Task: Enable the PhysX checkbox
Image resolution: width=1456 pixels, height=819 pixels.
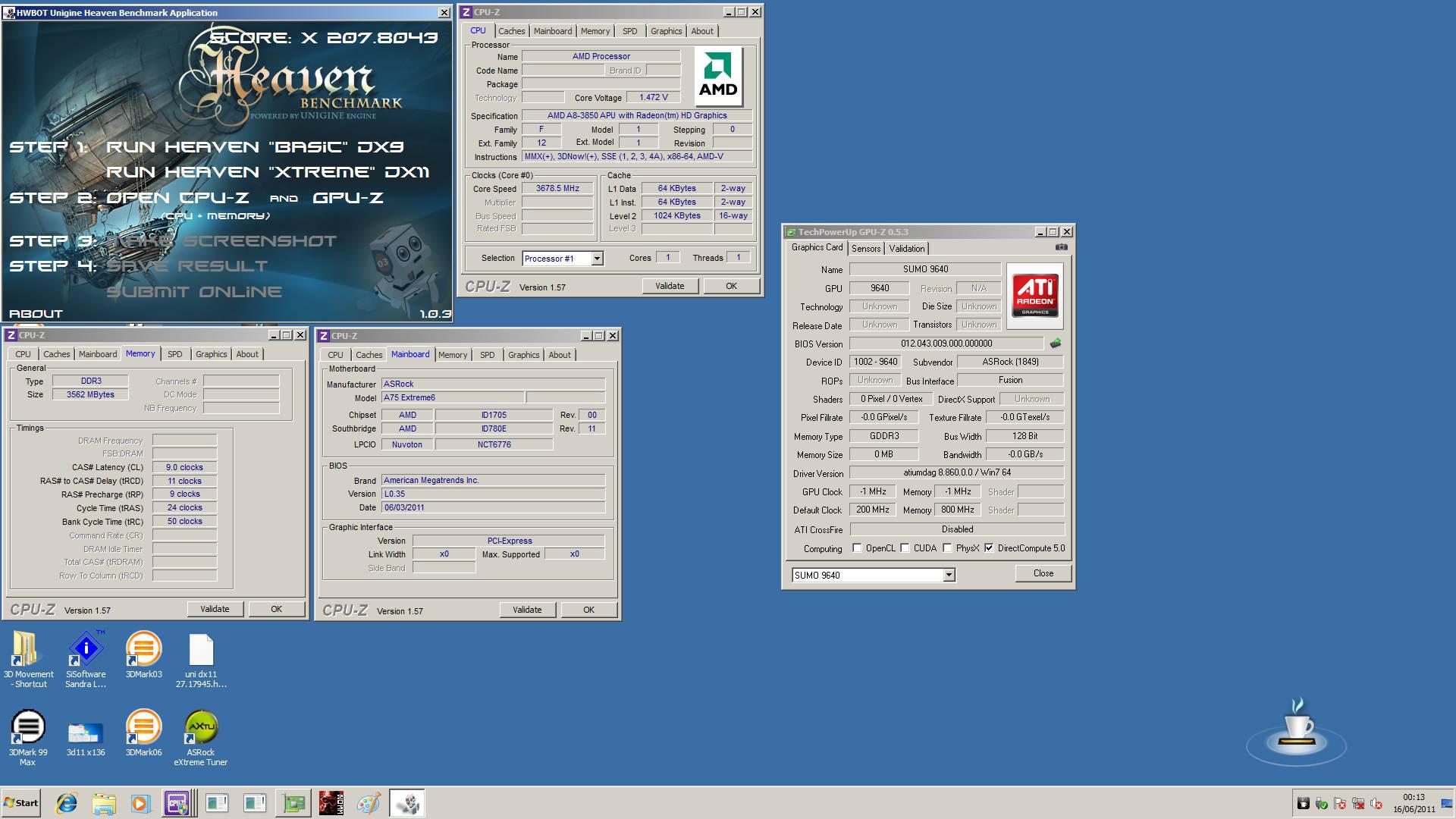Action: click(x=947, y=548)
